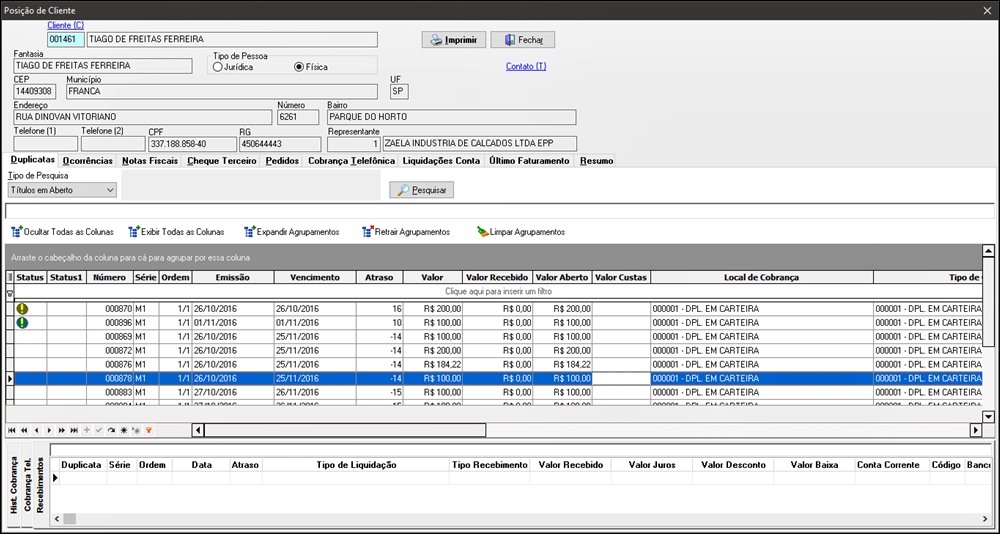Image resolution: width=1000 pixels, height=534 pixels.
Task: Click the Pesquisar button
Action: pos(422,190)
